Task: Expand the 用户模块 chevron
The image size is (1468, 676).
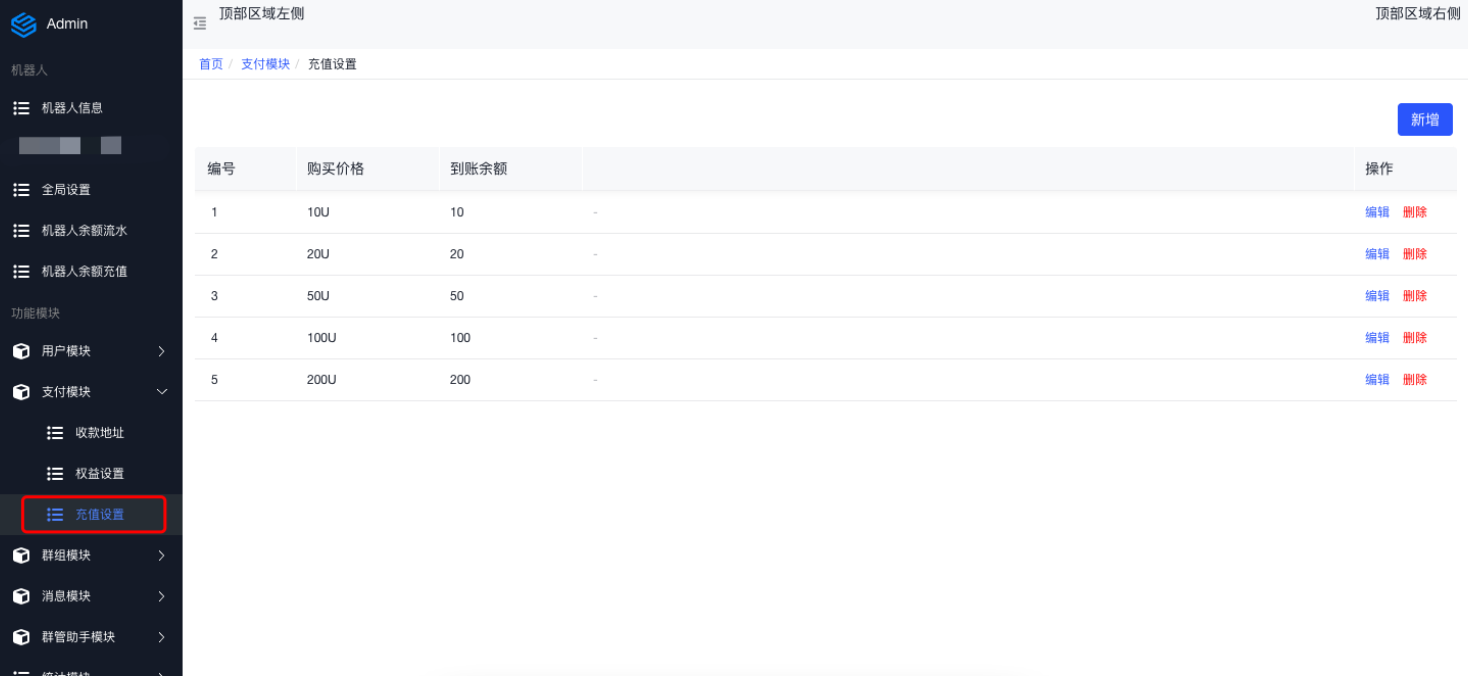Action: tap(162, 352)
